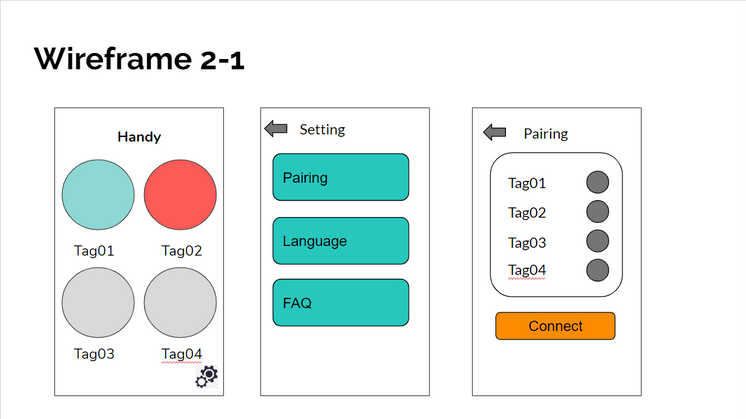Click the Wireframe 2-1 slide title
The image size is (746, 419).
click(139, 59)
